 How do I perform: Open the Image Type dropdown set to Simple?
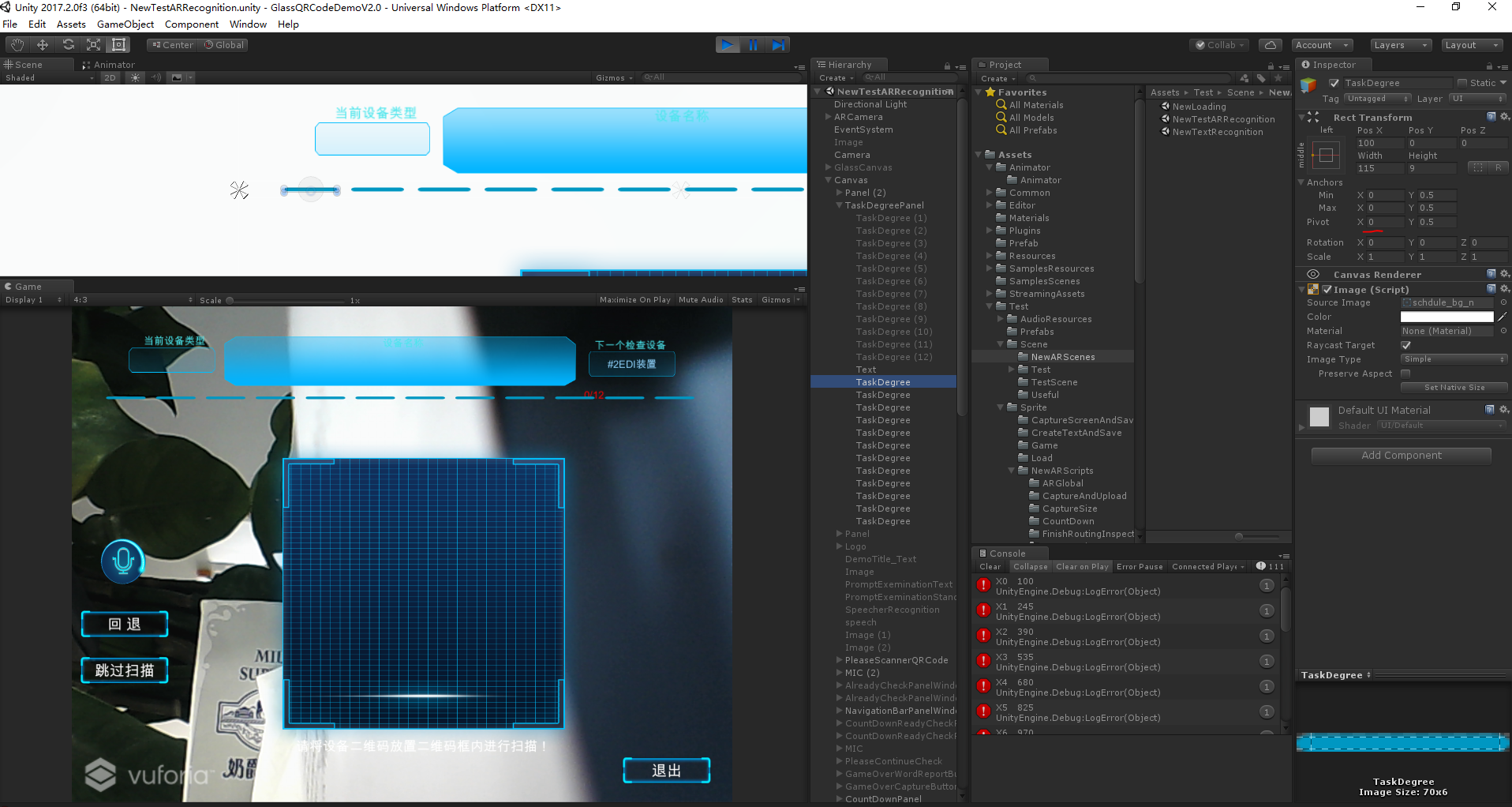1454,359
